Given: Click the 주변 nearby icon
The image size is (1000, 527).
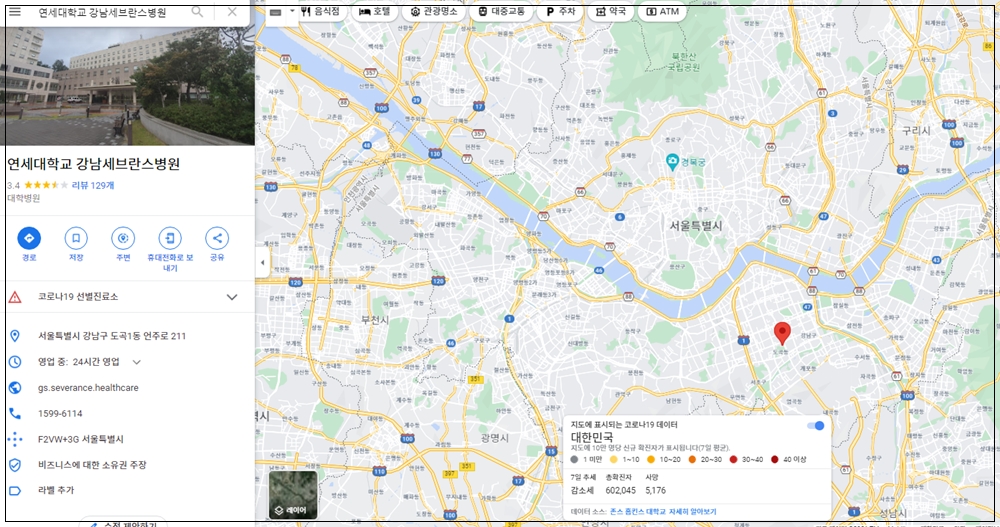Looking at the screenshot, I should tap(123, 238).
